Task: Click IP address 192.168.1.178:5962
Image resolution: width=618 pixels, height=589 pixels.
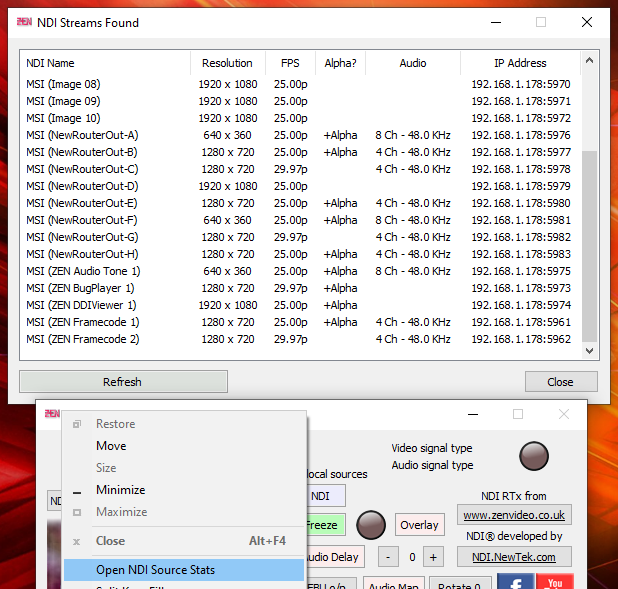Action: (521, 339)
